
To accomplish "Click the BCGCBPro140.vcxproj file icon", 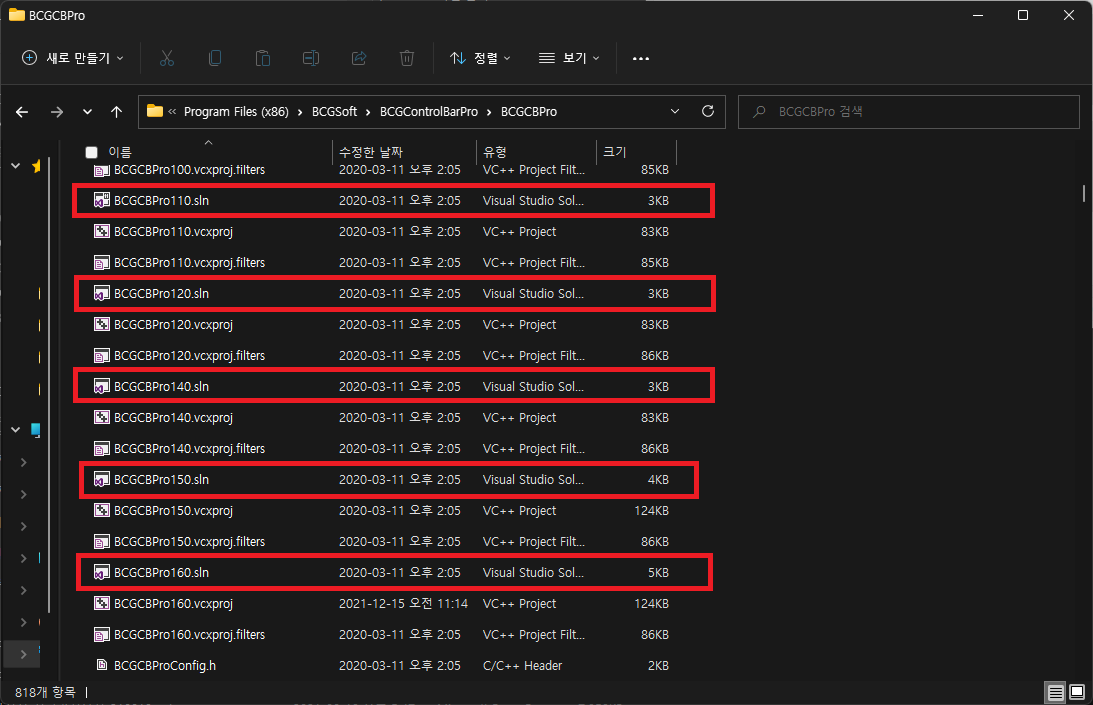I will pos(102,418).
